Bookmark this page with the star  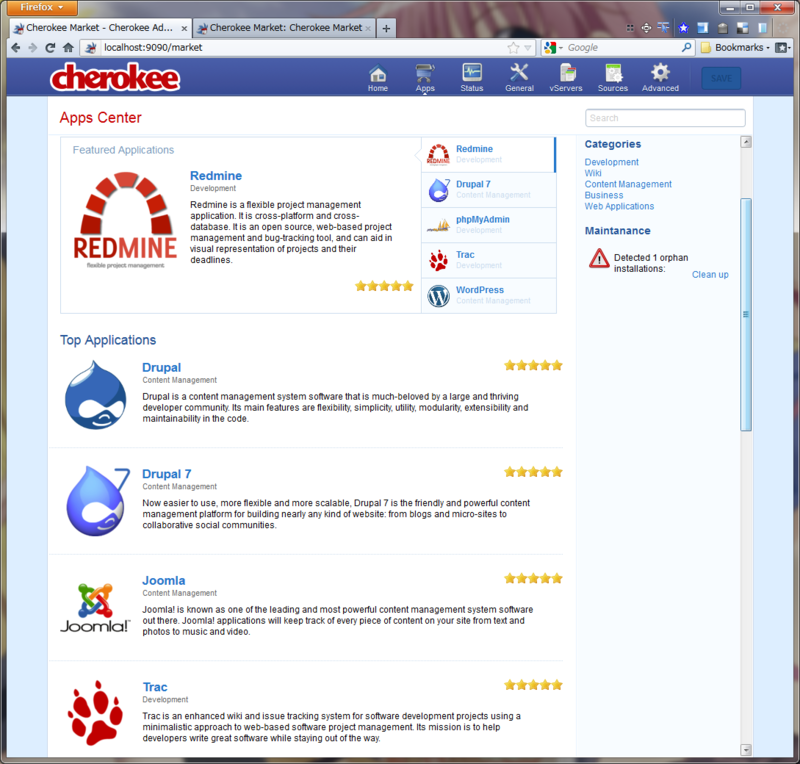pyautogui.click(x=513, y=47)
